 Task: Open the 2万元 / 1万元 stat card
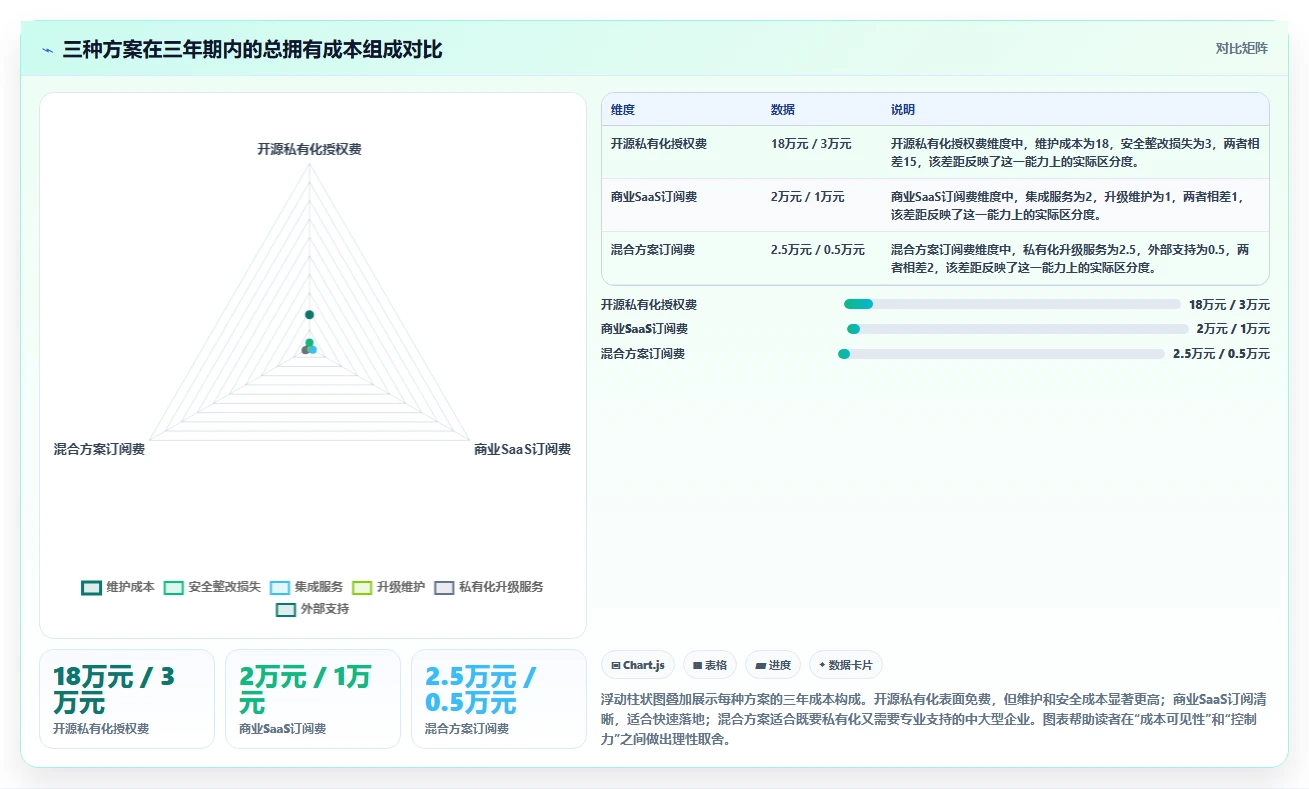313,699
